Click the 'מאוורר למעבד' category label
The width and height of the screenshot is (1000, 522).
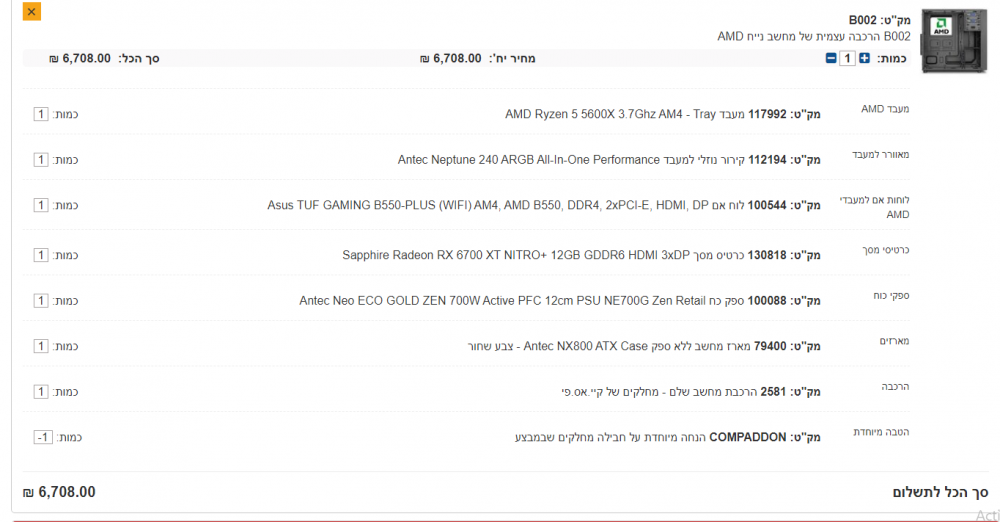click(x=881, y=154)
